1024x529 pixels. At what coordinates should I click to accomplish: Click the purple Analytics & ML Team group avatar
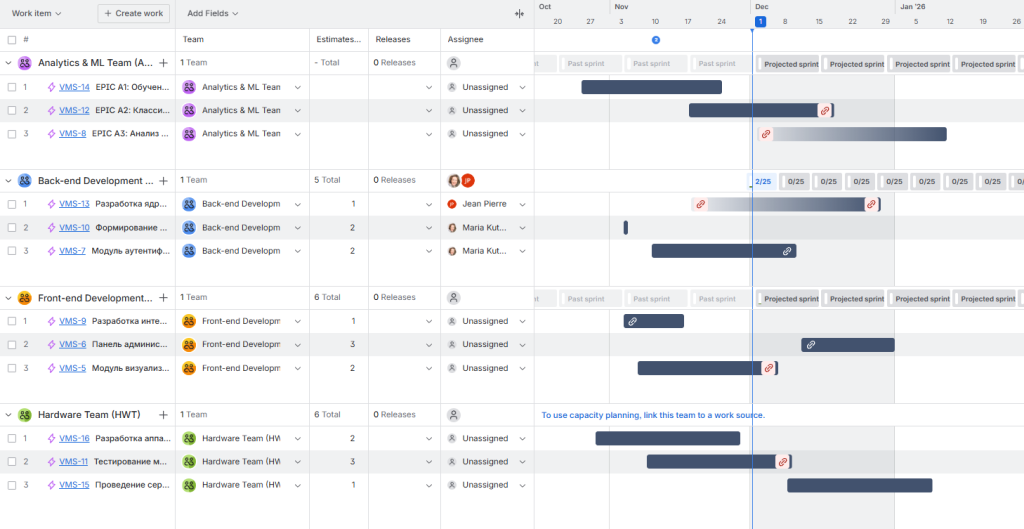(x=25, y=63)
